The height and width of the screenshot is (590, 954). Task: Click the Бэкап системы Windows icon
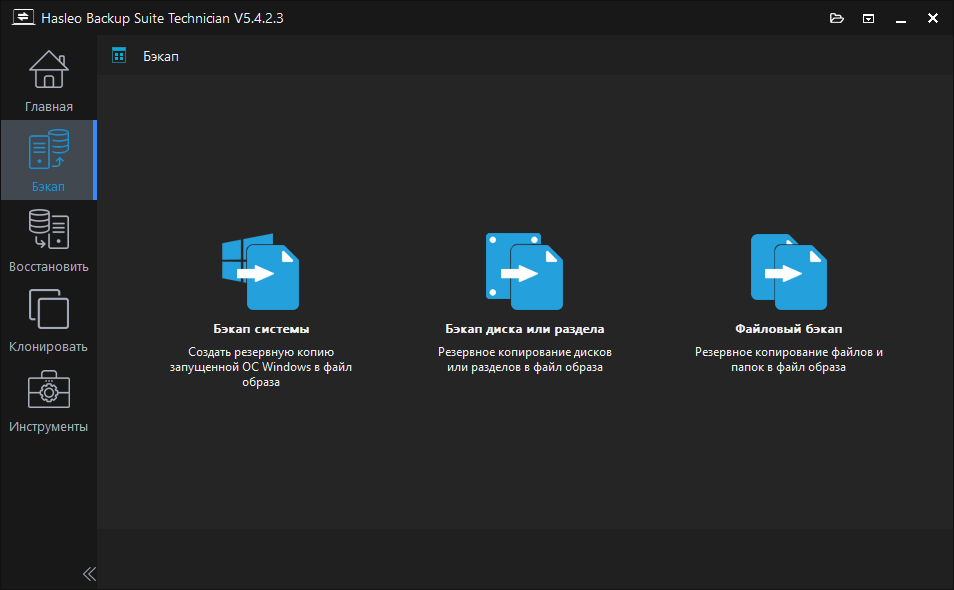(x=260, y=271)
